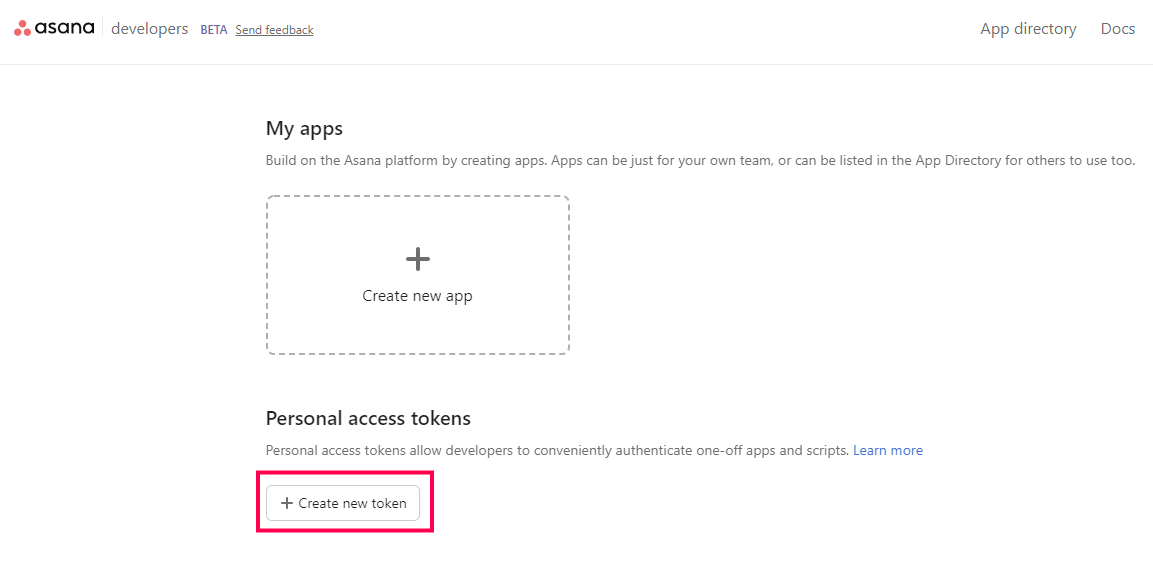Click the developers label next to the logo
Screen dimensions: 1153x569
tap(149, 29)
